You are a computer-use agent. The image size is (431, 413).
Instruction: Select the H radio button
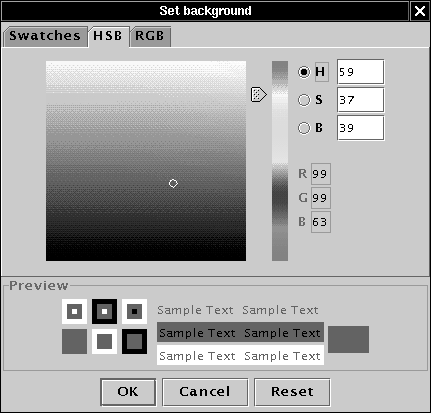point(304,72)
